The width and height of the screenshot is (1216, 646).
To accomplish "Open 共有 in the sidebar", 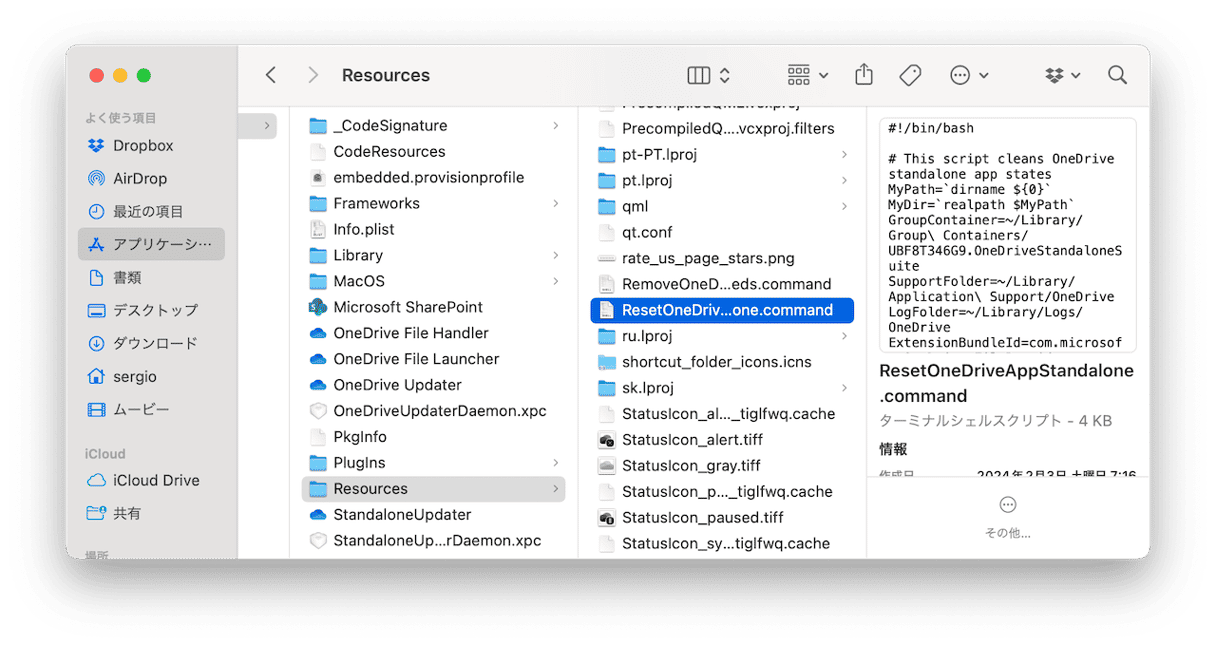I will [x=151, y=513].
